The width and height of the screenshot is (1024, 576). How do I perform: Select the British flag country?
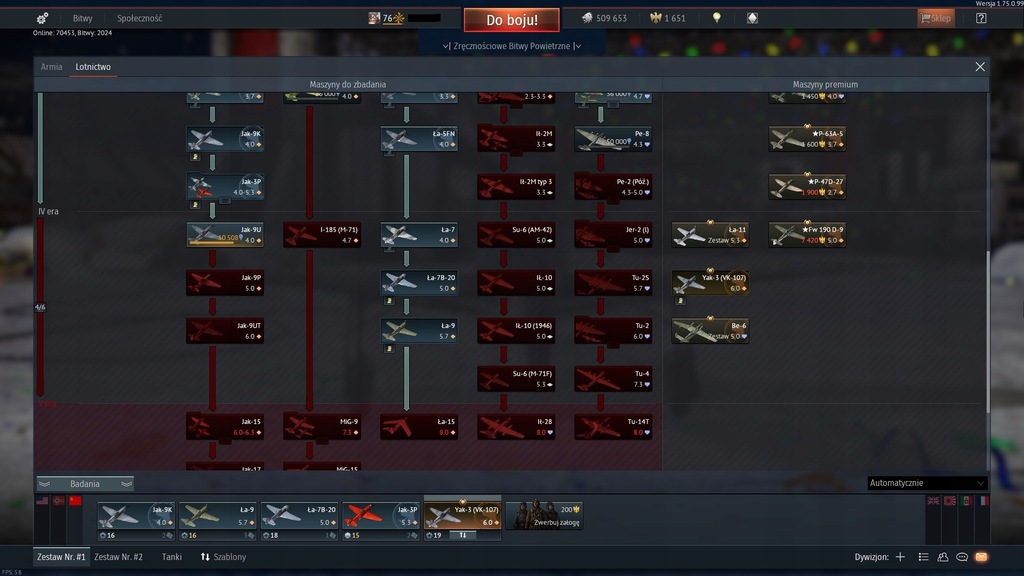[x=933, y=501]
